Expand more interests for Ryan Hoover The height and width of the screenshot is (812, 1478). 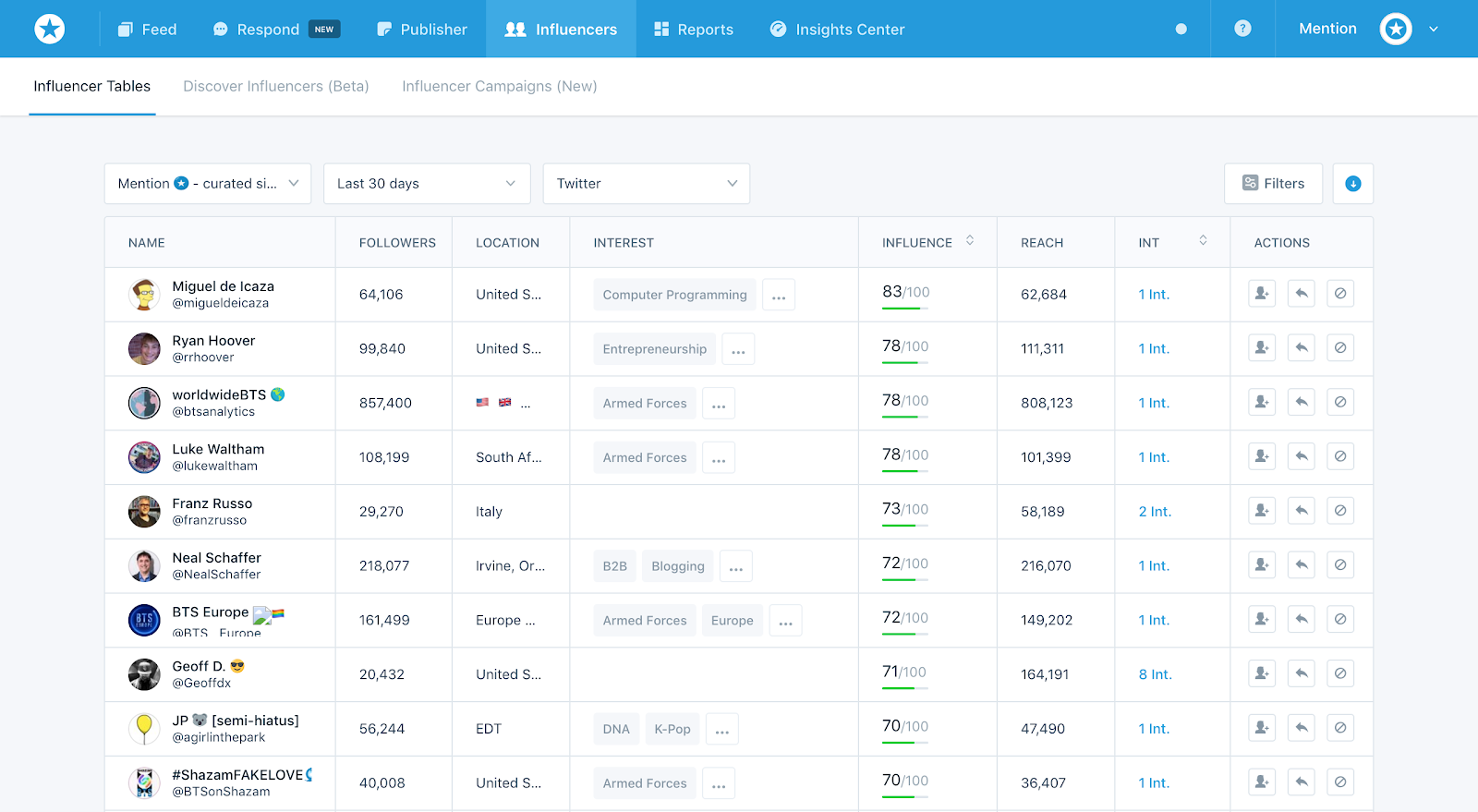pyautogui.click(x=738, y=349)
